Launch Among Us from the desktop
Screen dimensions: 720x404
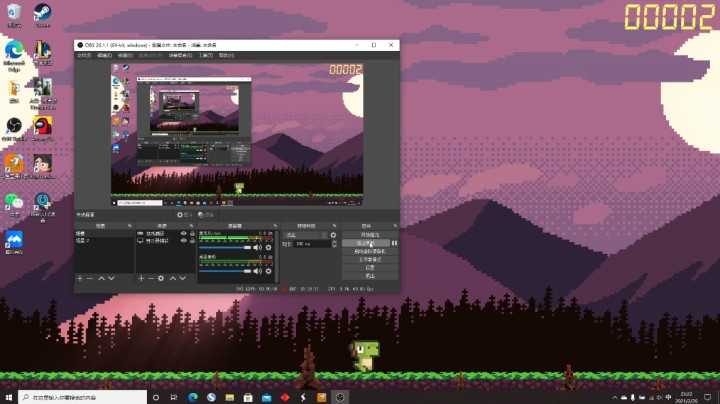point(42,129)
